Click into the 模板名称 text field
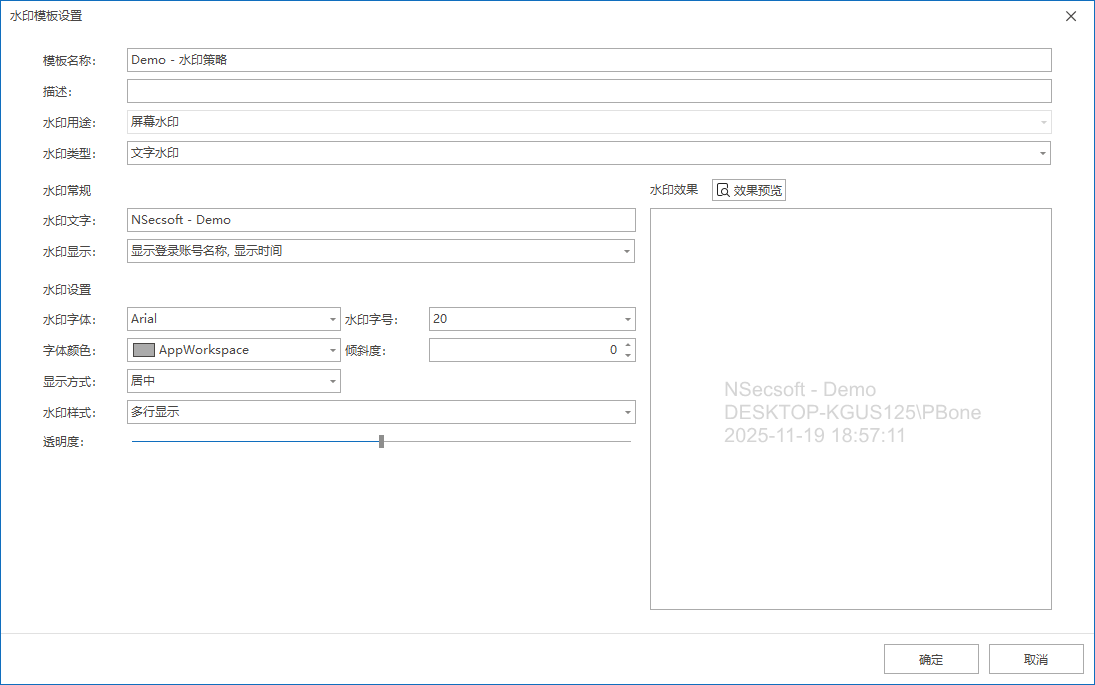Viewport: 1095px width, 685px height. tap(589, 60)
